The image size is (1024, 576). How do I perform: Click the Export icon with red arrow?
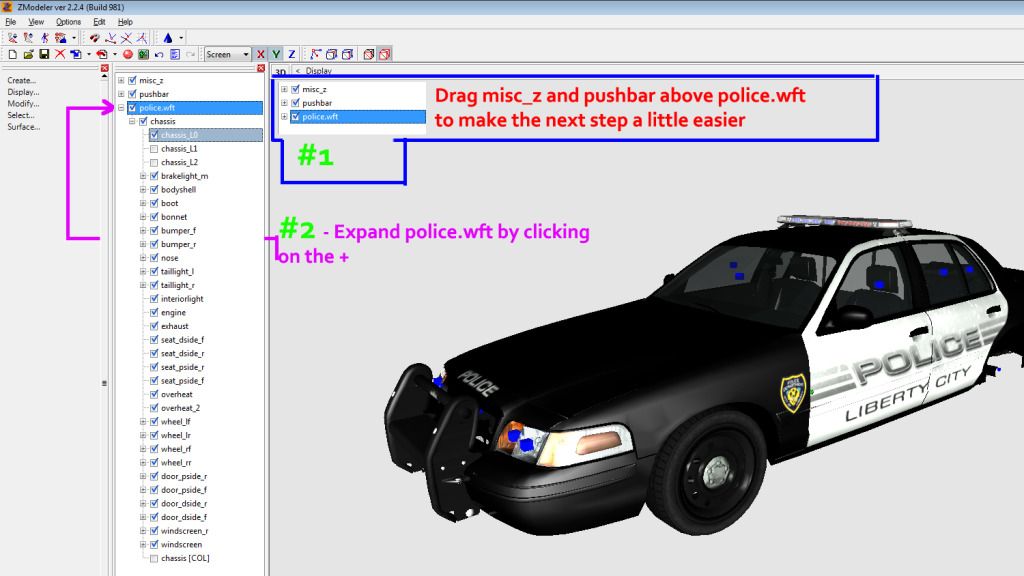pyautogui.click(x=102, y=54)
